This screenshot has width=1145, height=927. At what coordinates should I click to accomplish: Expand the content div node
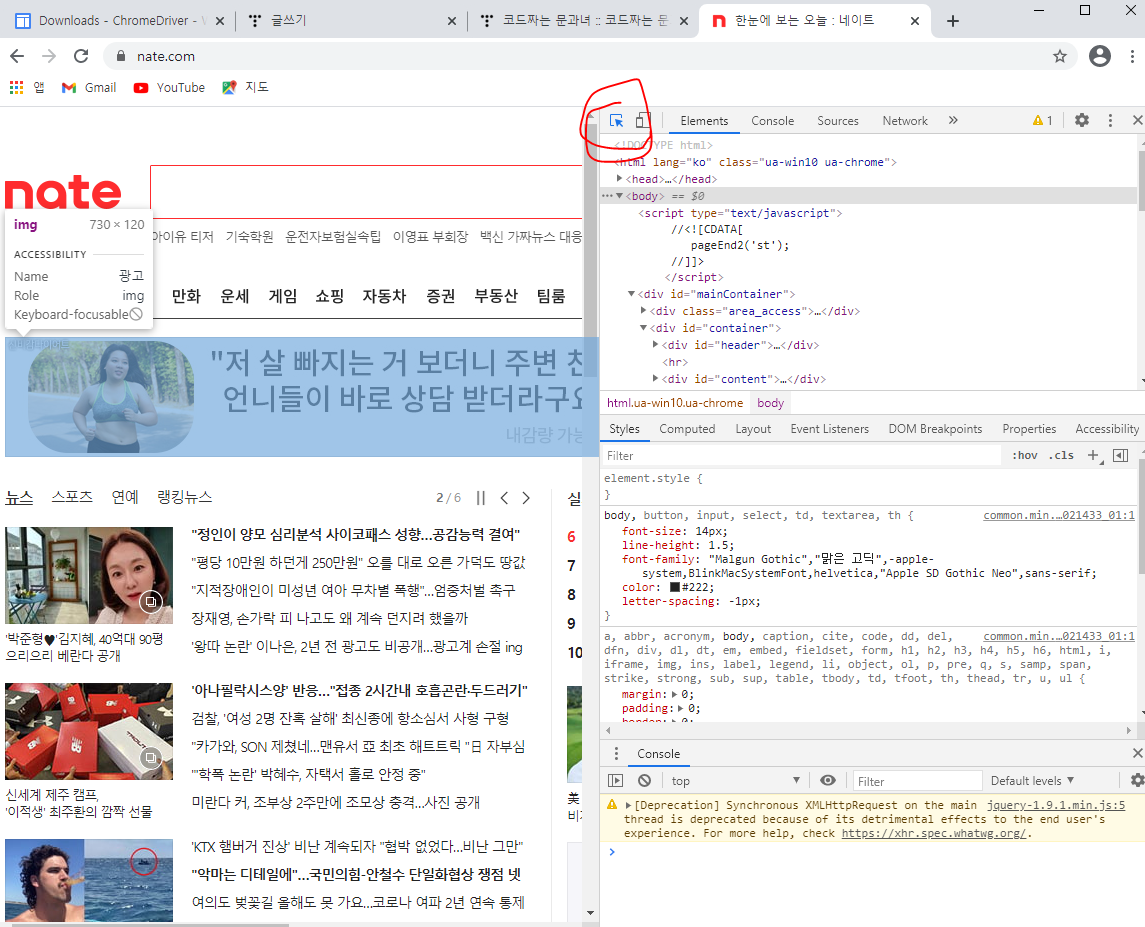656,378
